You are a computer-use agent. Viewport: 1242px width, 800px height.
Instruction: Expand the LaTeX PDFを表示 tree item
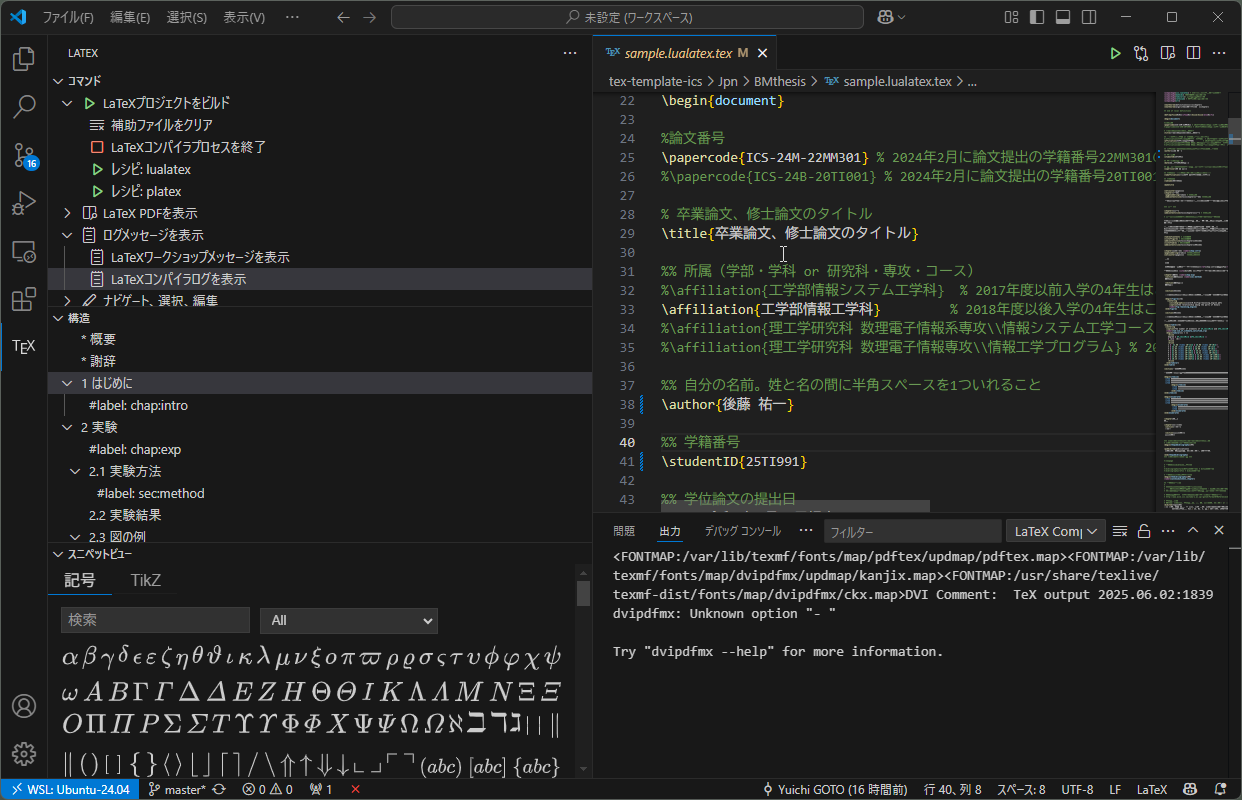pos(68,213)
